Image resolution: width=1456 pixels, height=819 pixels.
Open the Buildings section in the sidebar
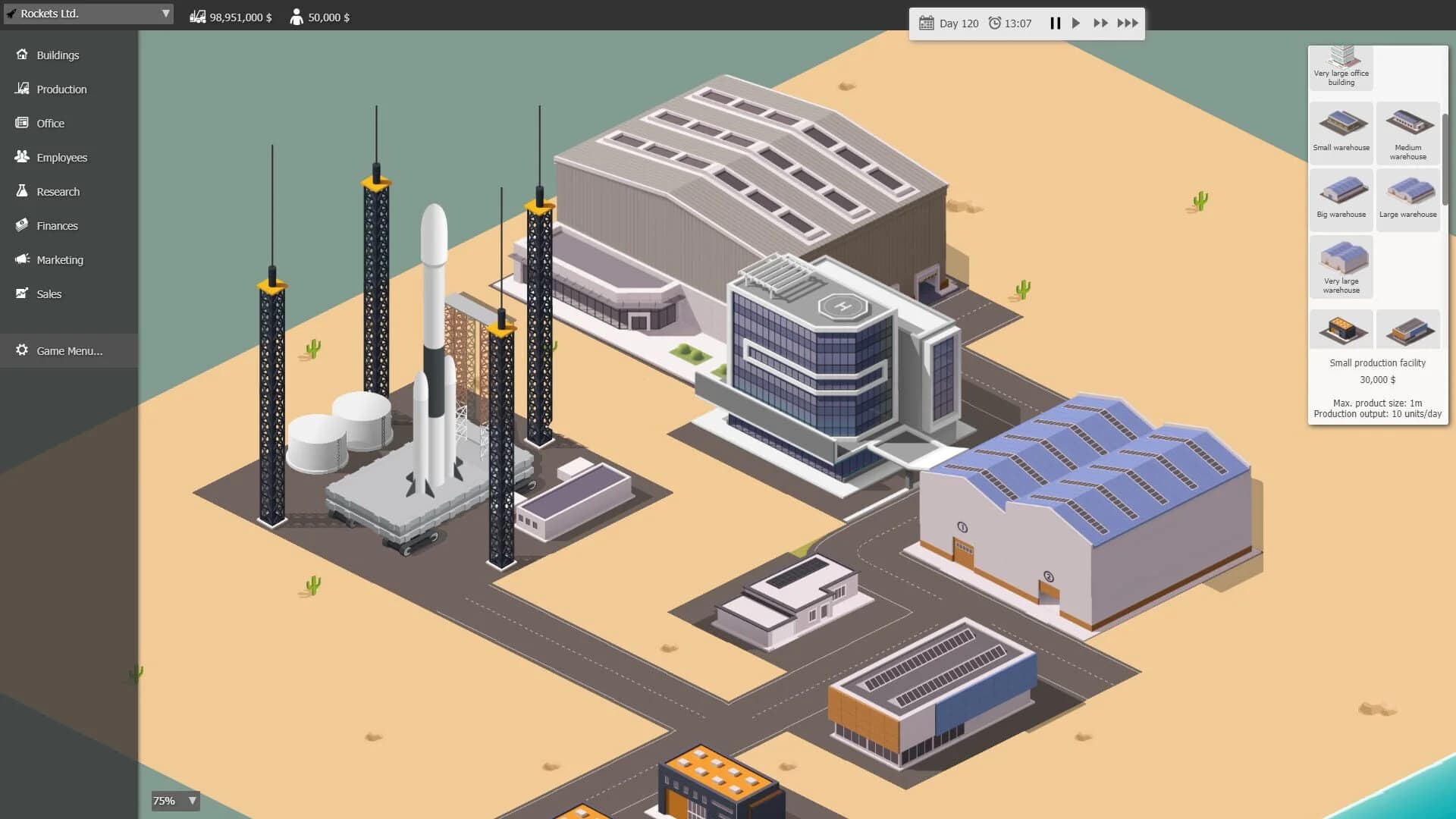[x=57, y=55]
